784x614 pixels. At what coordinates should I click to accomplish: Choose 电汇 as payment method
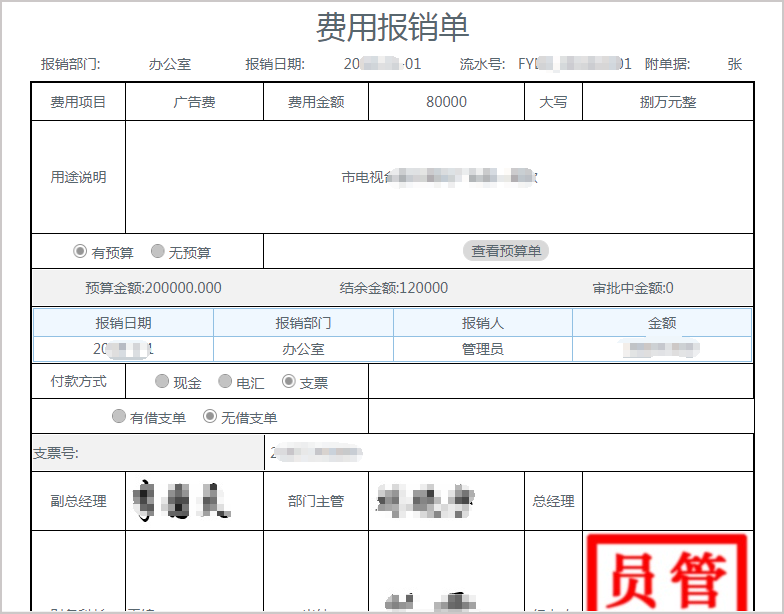pos(225,381)
